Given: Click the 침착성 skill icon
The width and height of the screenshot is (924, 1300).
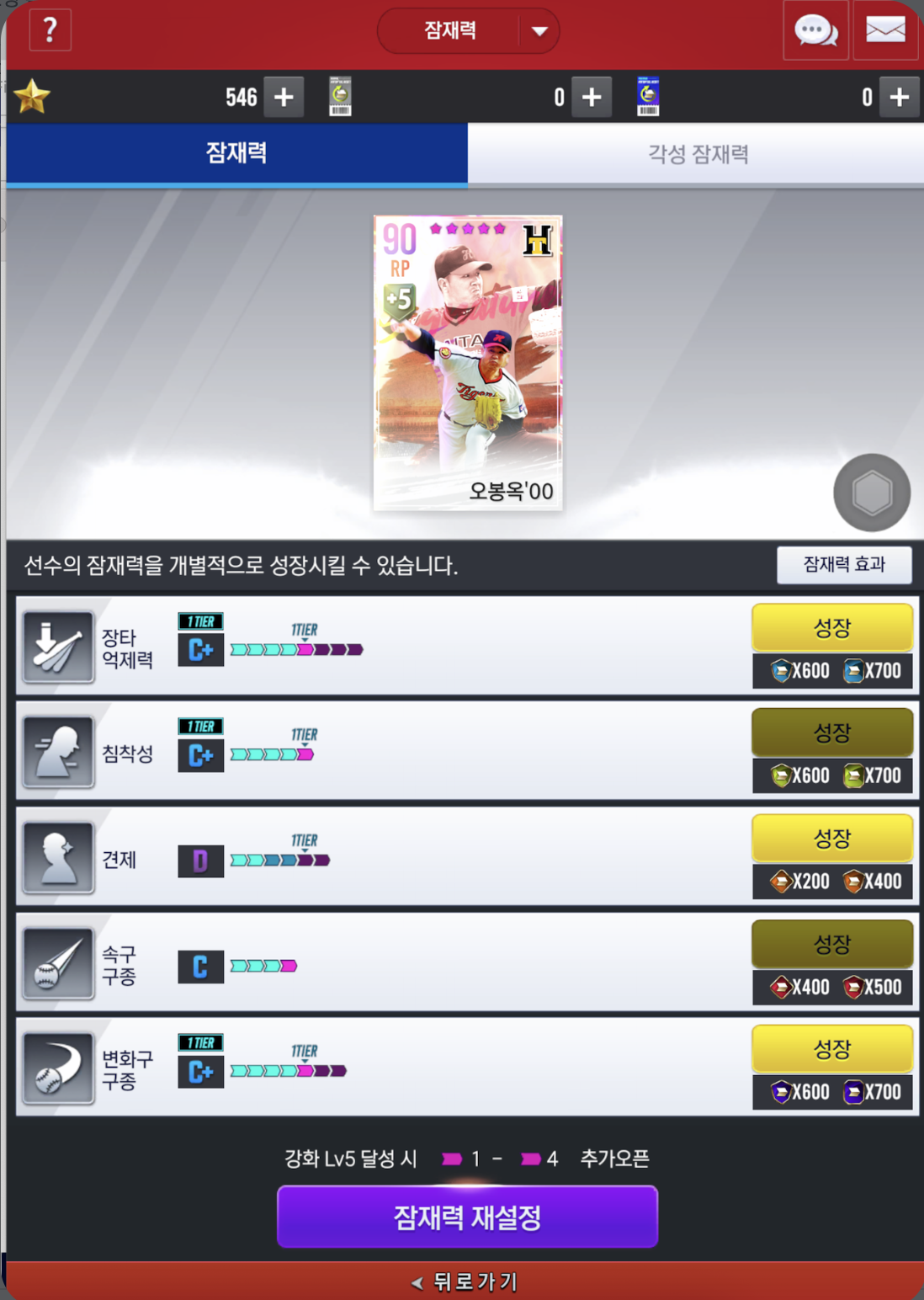Looking at the screenshot, I should tap(58, 752).
